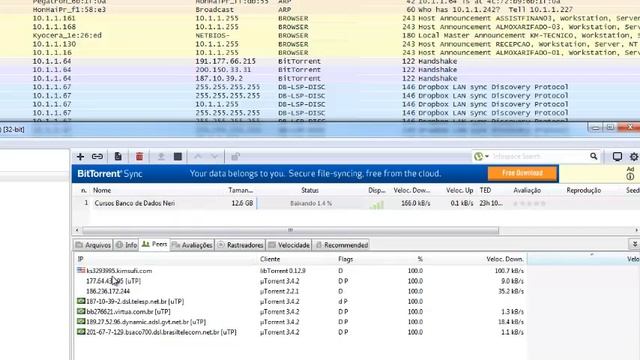Select Wireshark BitTorrent packet to 200.150.33.31

320,70
